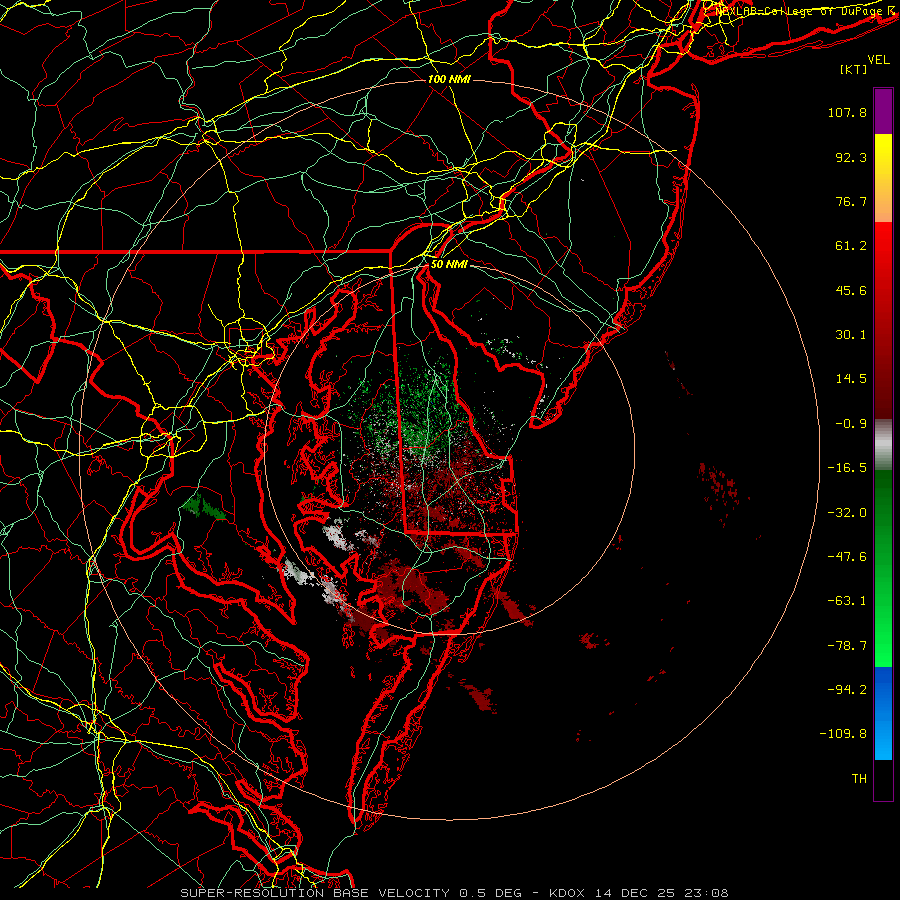Click the 100 NMI range ring label
The height and width of the screenshot is (900, 900).
[x=449, y=79]
